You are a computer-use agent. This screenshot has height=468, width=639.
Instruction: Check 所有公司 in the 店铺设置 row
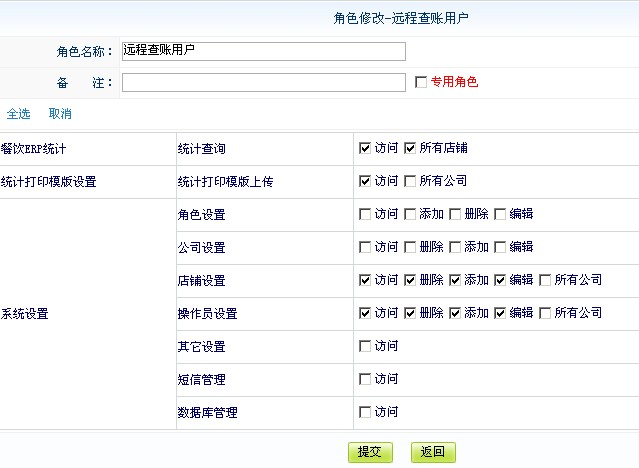click(545, 280)
